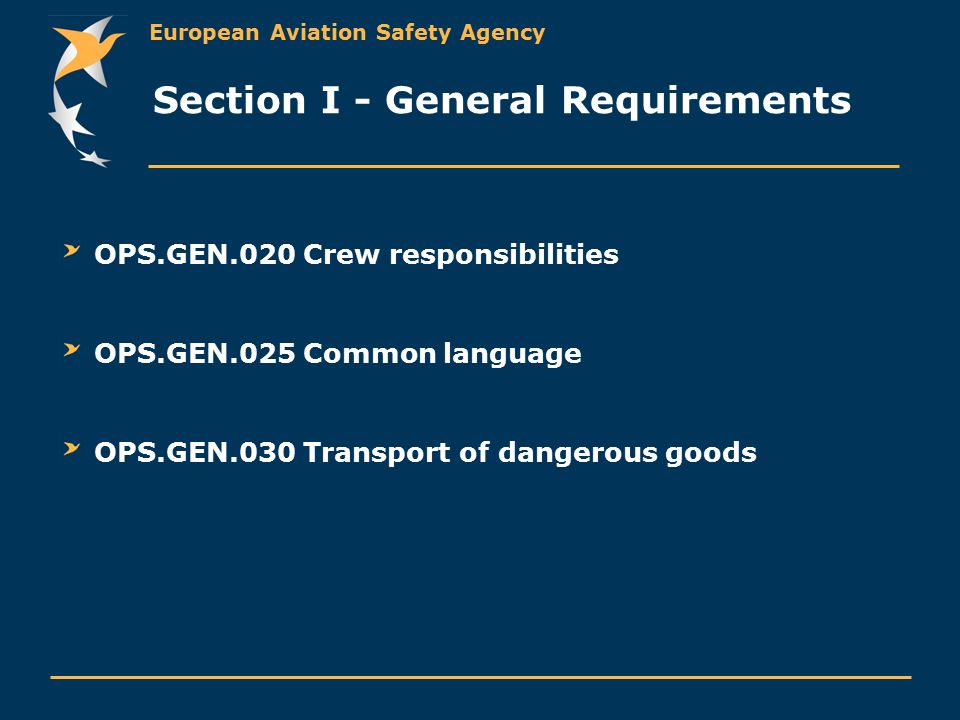Select the orange line at the slide bottom
This screenshot has height=720, width=960.
tap(481, 677)
